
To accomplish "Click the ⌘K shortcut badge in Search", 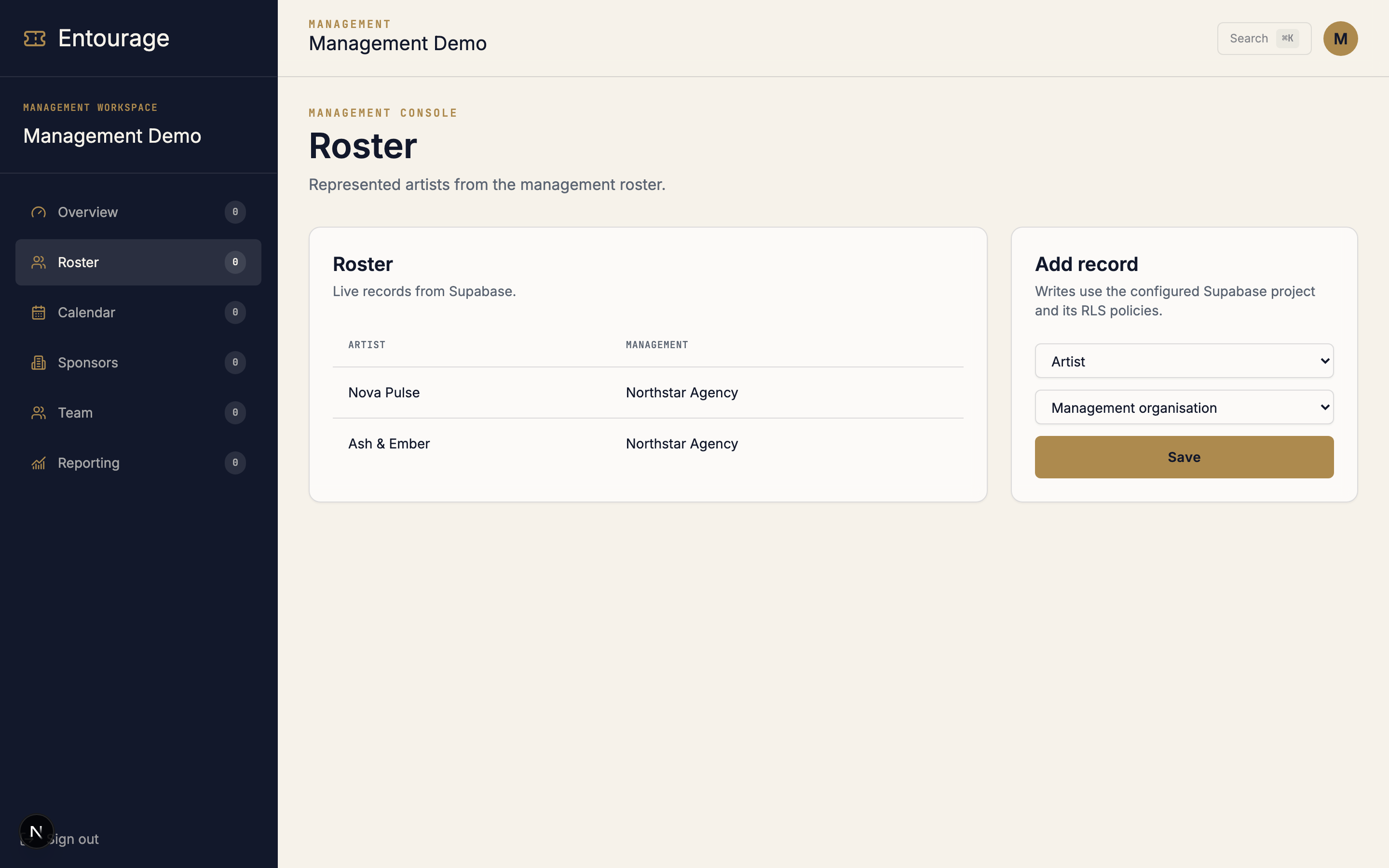I will click(x=1287, y=39).
